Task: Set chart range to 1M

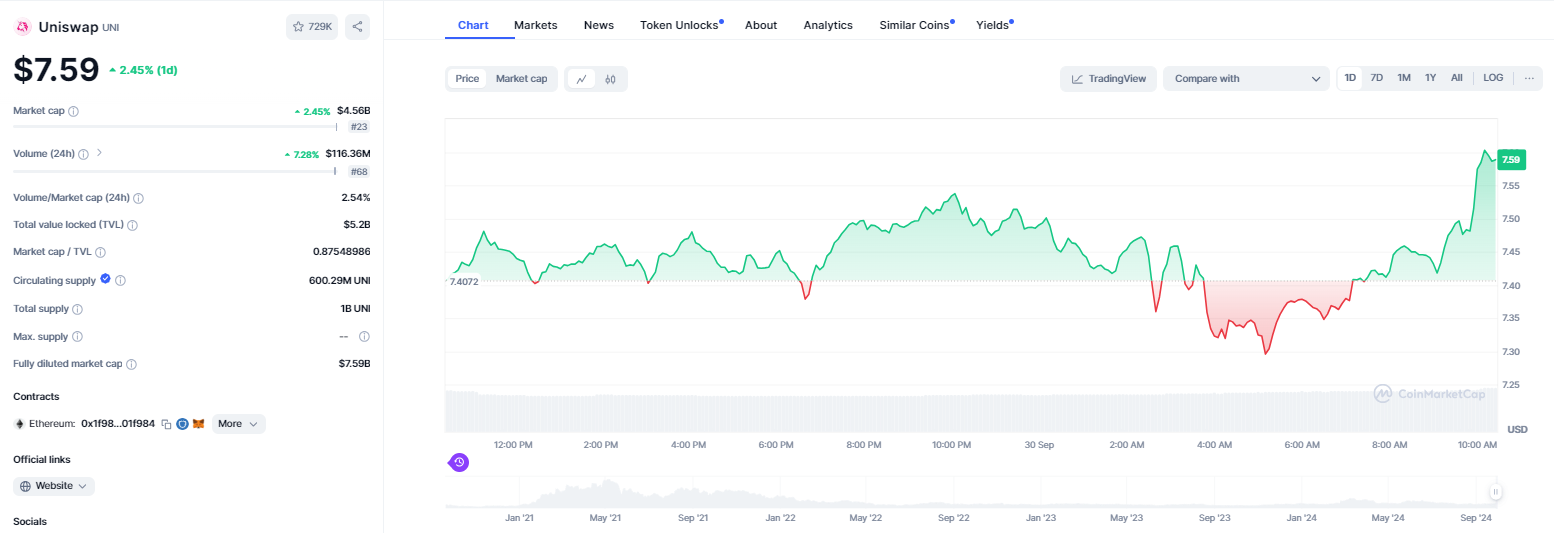Action: [x=1404, y=78]
